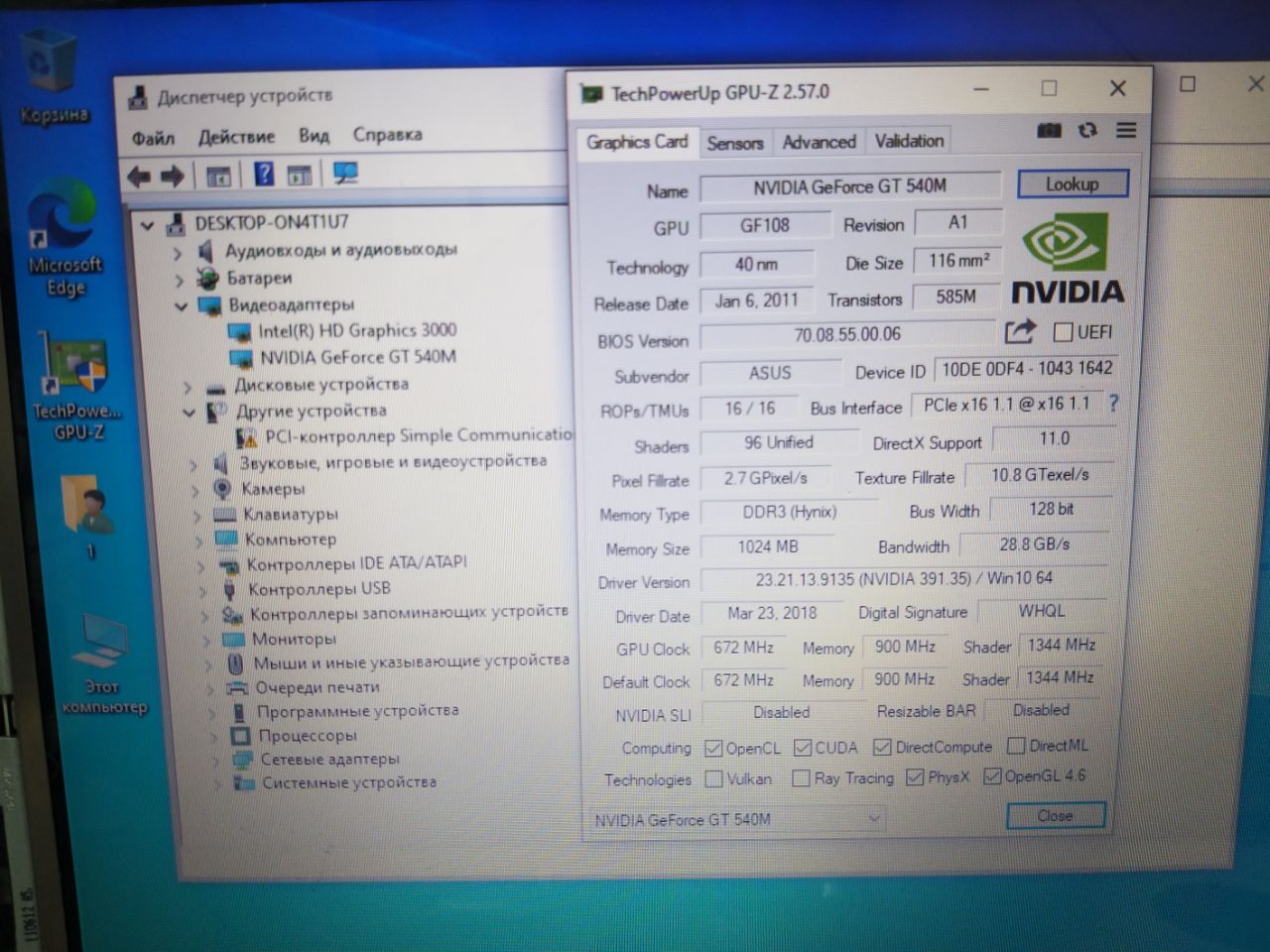
Task: Toggle the OpenGL 4.6 checkbox
Action: point(991,776)
